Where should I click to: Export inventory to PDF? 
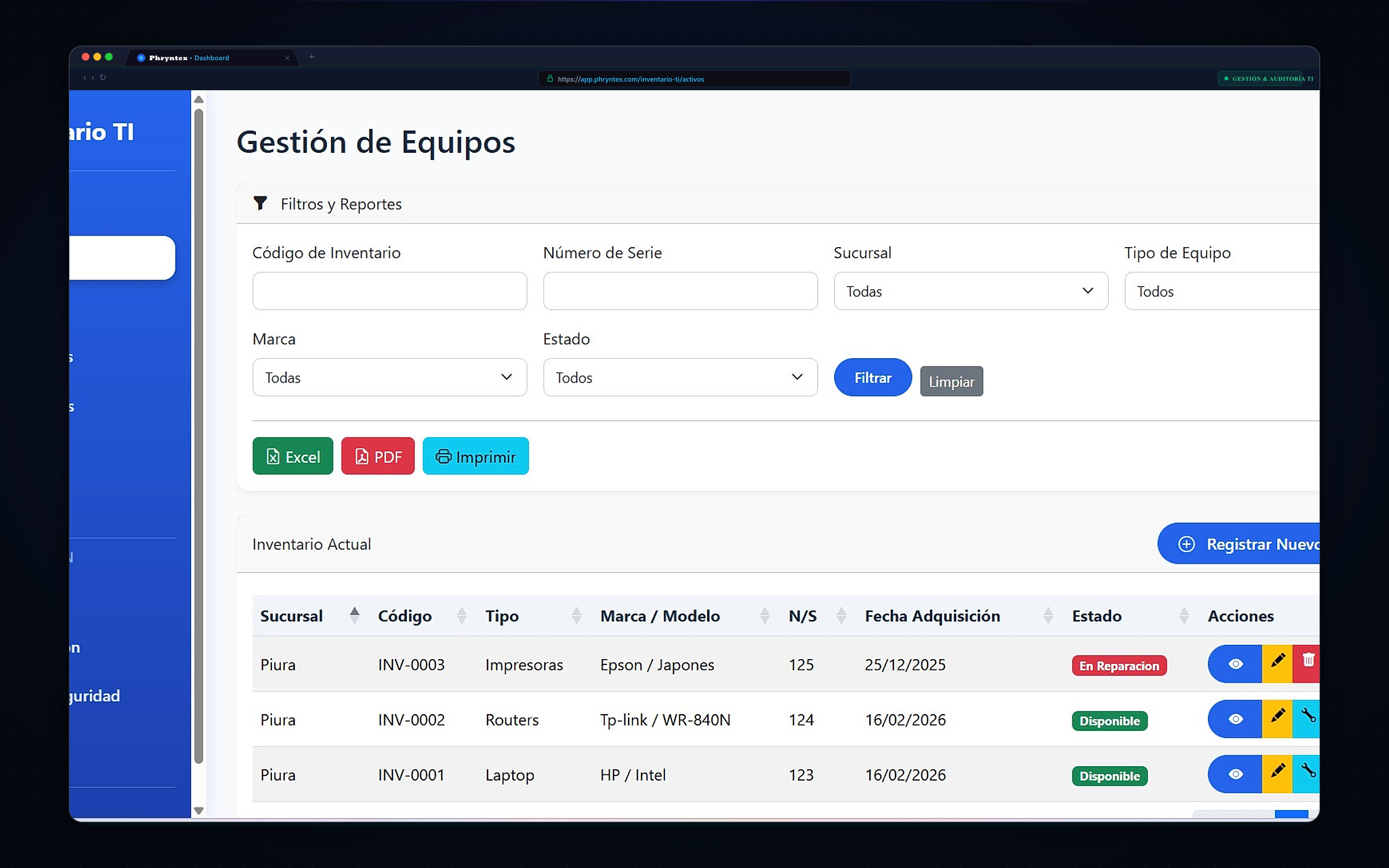pyautogui.click(x=378, y=456)
